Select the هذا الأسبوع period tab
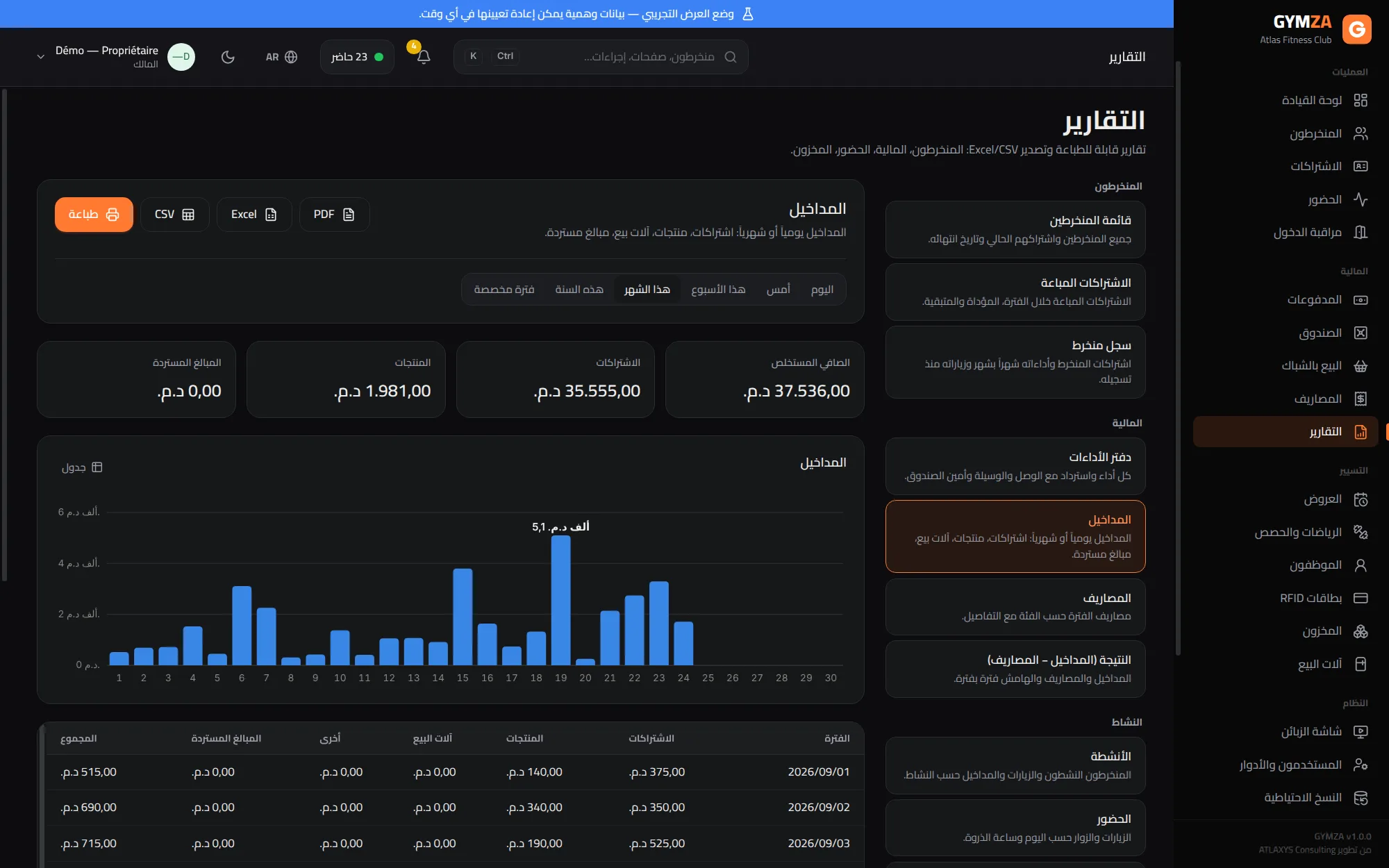Image resolution: width=1389 pixels, height=868 pixels. pos(718,290)
